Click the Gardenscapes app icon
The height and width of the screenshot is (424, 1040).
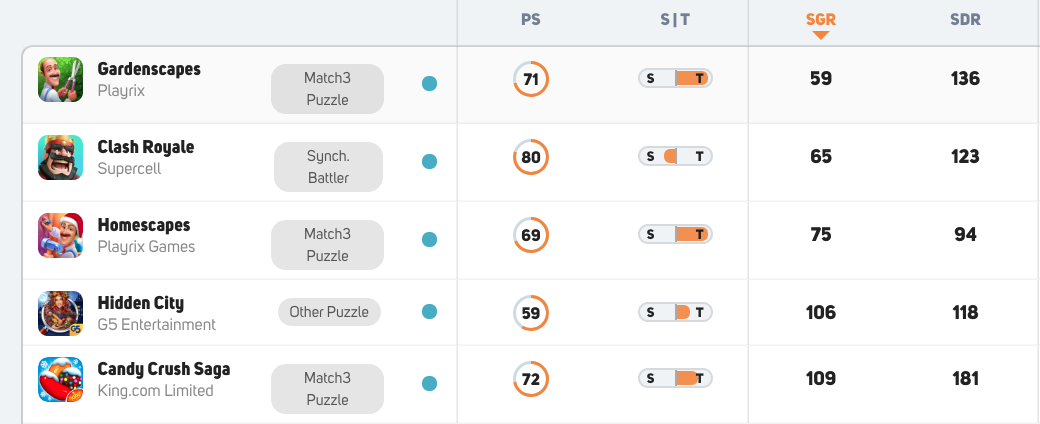tap(60, 79)
